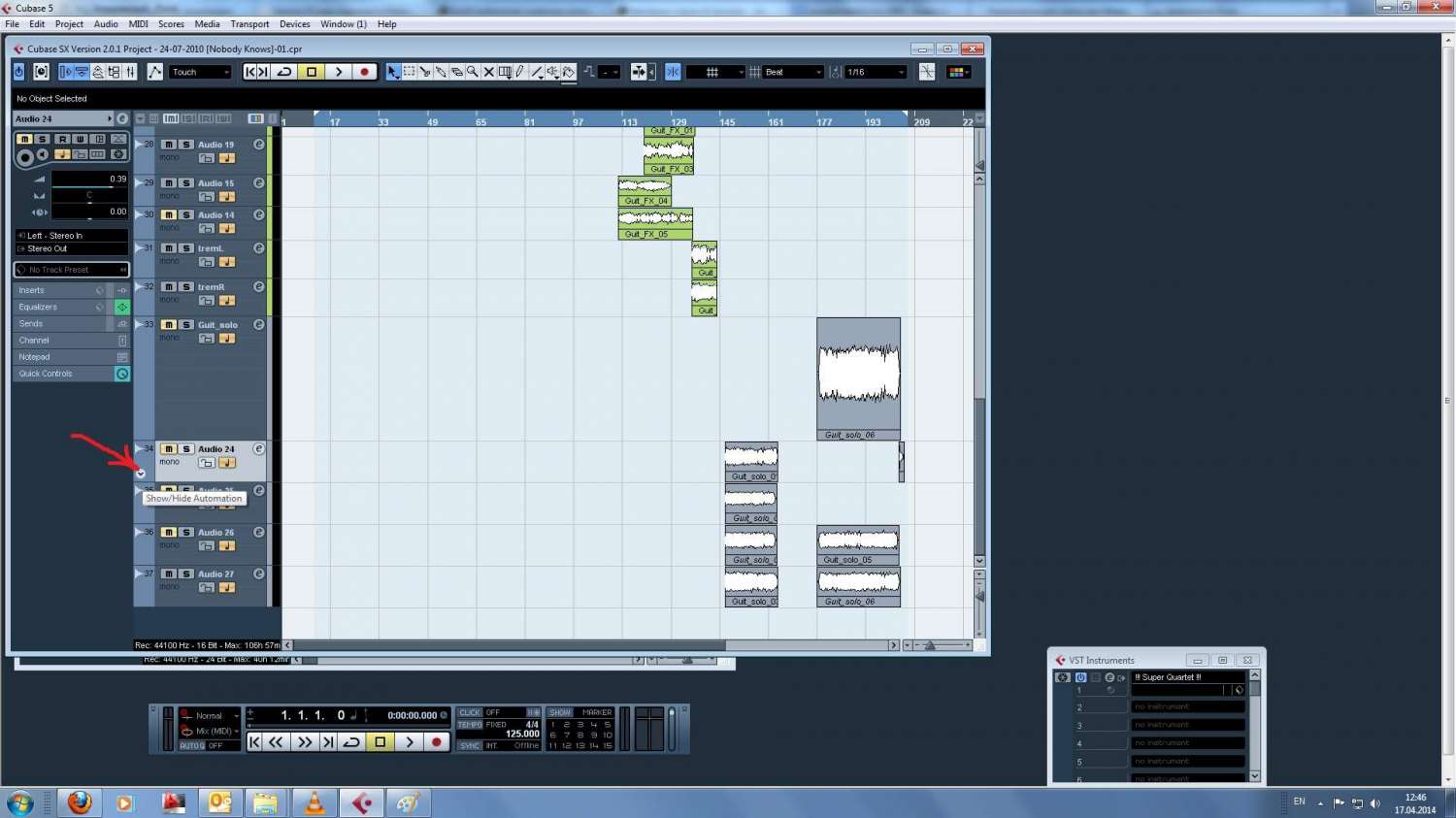The height and width of the screenshot is (818, 1456).
Task: Mute track Audio 19
Action: pyautogui.click(x=169, y=145)
